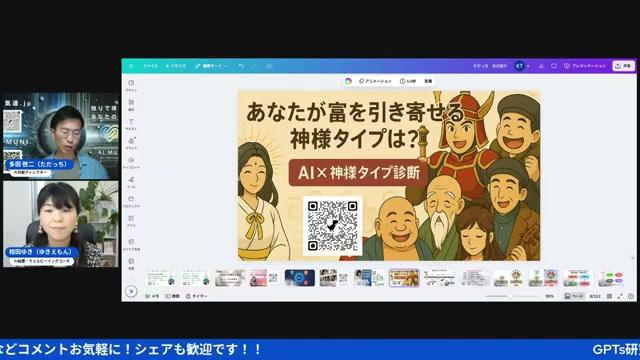Click the QR code on the slide
Viewport: 640px width, 360px height.
click(333, 226)
